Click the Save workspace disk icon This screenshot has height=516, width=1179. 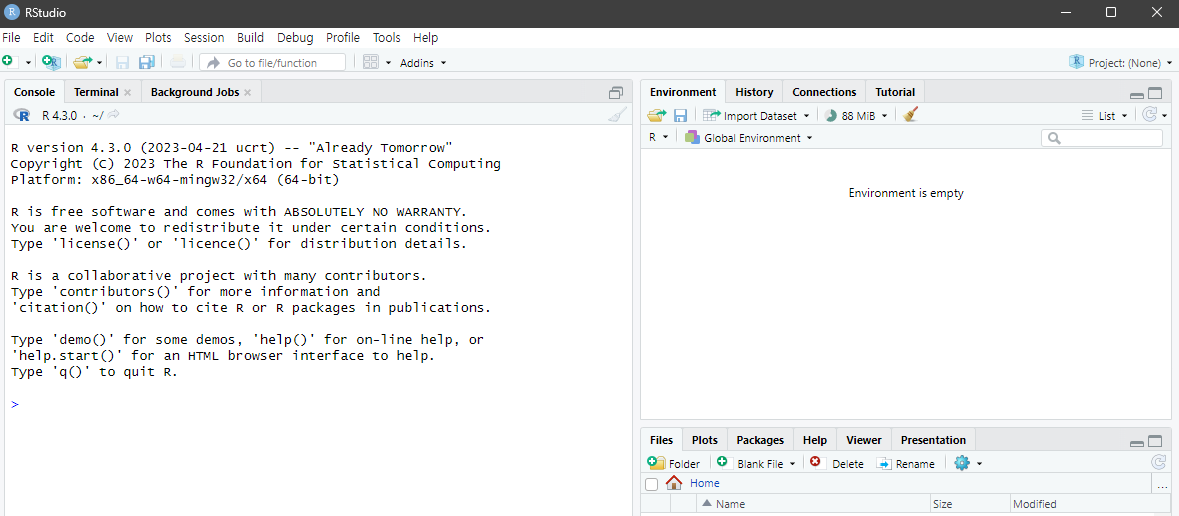680,115
